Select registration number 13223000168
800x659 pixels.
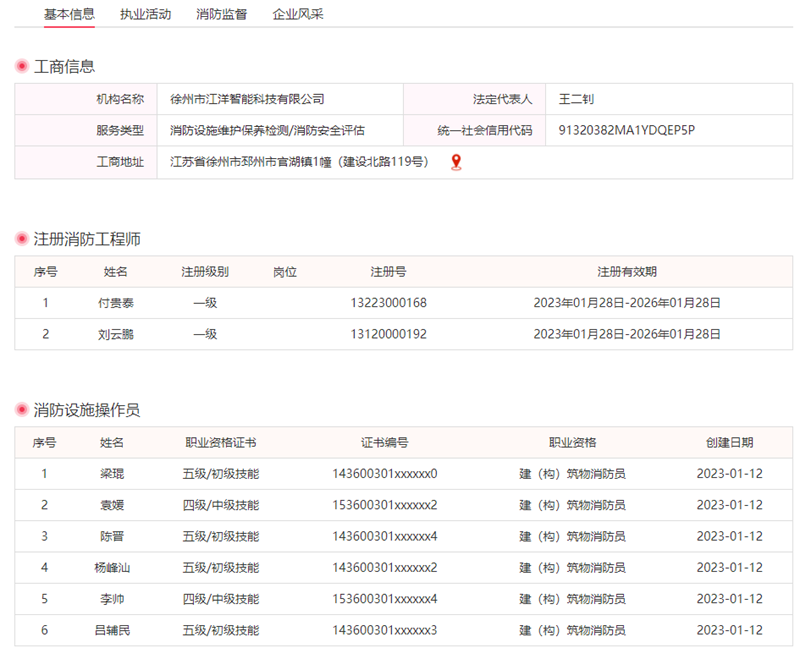tap(389, 303)
